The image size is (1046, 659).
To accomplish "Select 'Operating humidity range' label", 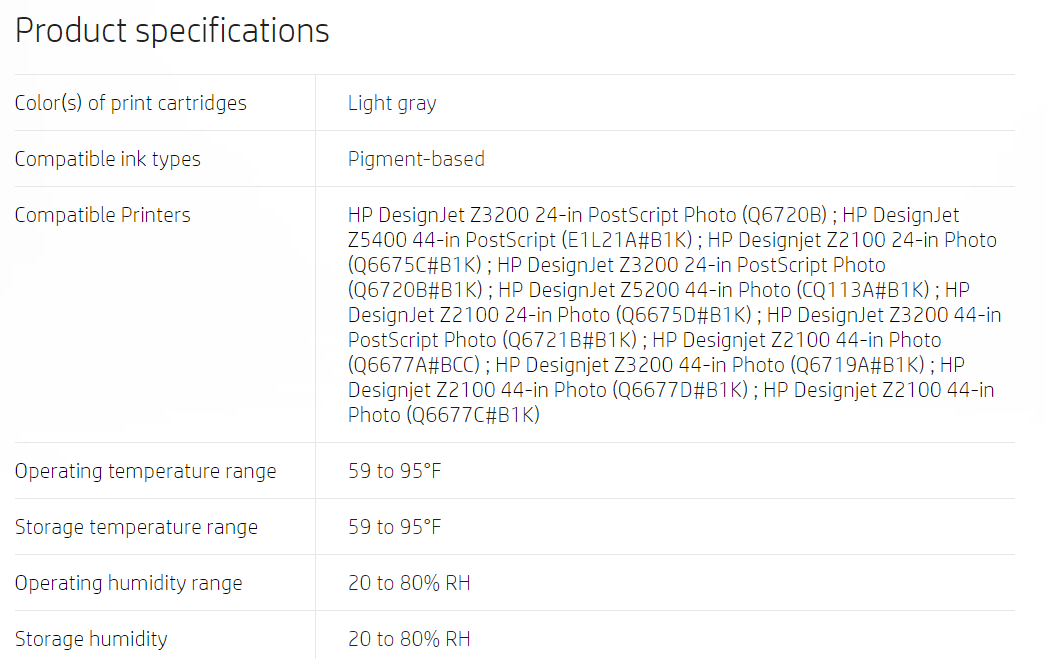I will pyautogui.click(x=129, y=584).
